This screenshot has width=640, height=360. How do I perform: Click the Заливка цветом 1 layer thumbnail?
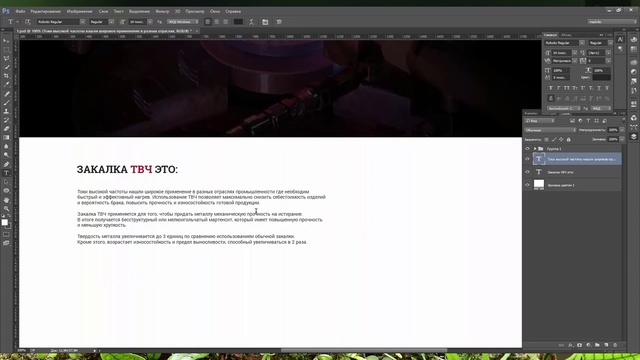coord(539,184)
